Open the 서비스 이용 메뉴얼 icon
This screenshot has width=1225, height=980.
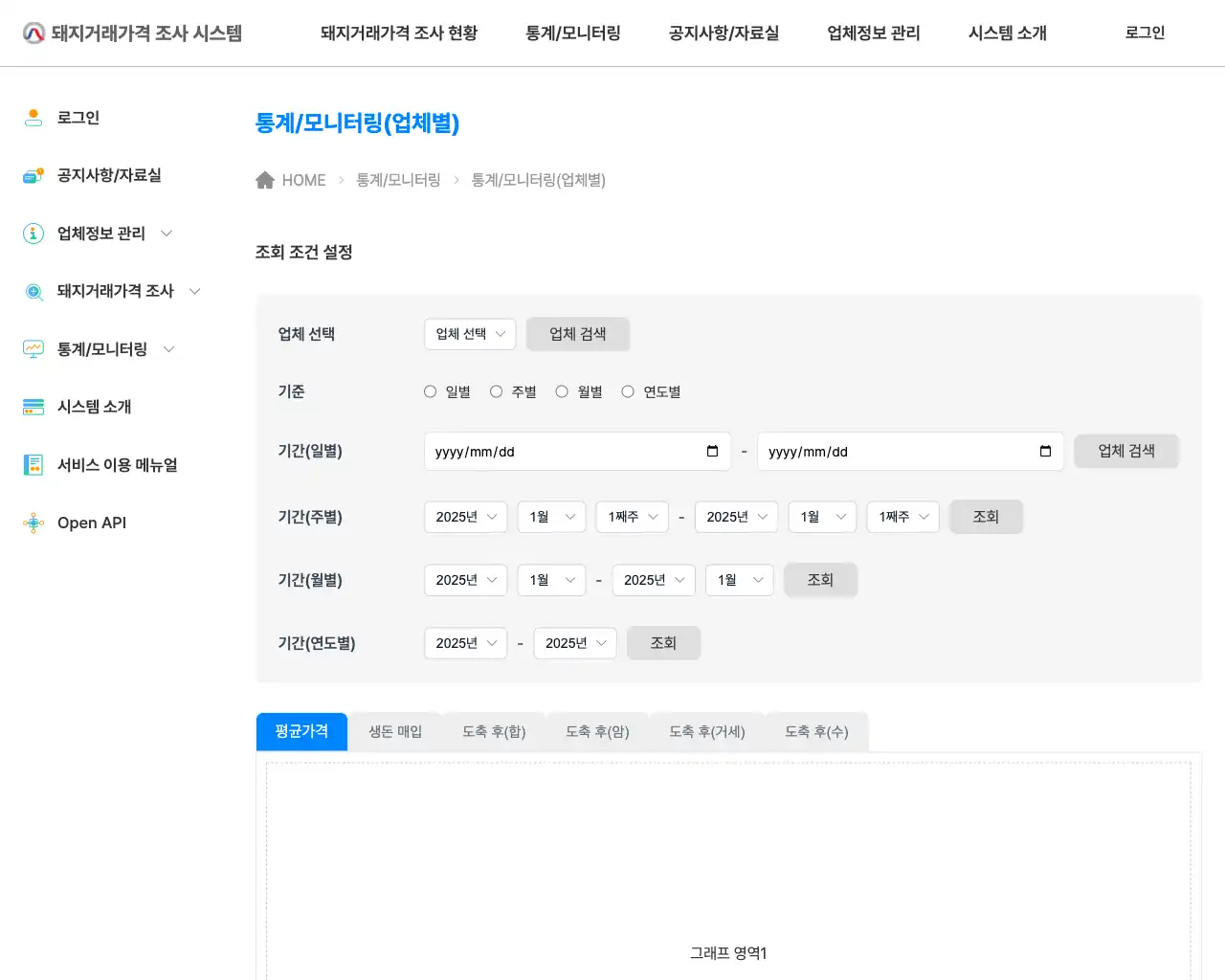(33, 464)
